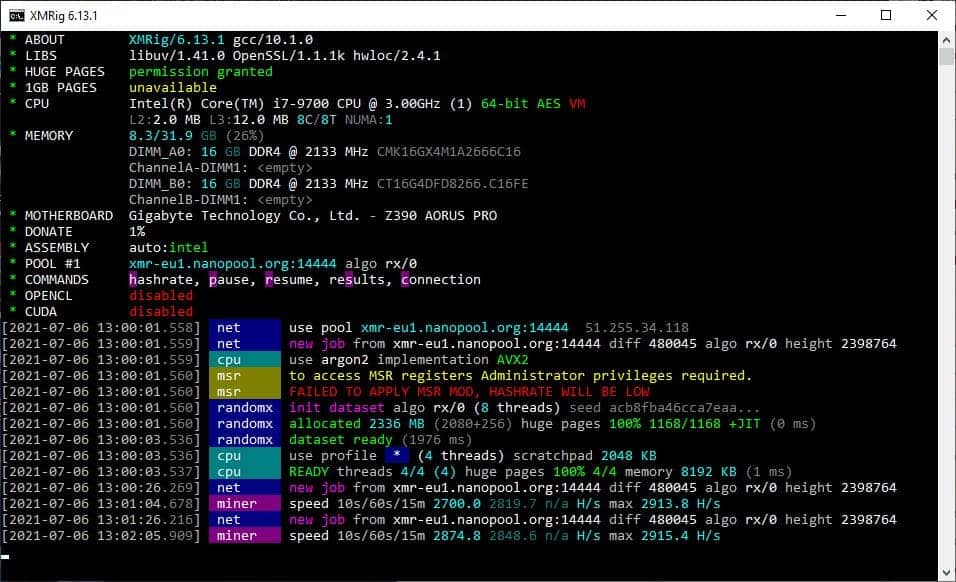Click the Z390 AORUS PRO motherboard text

pos(441,216)
